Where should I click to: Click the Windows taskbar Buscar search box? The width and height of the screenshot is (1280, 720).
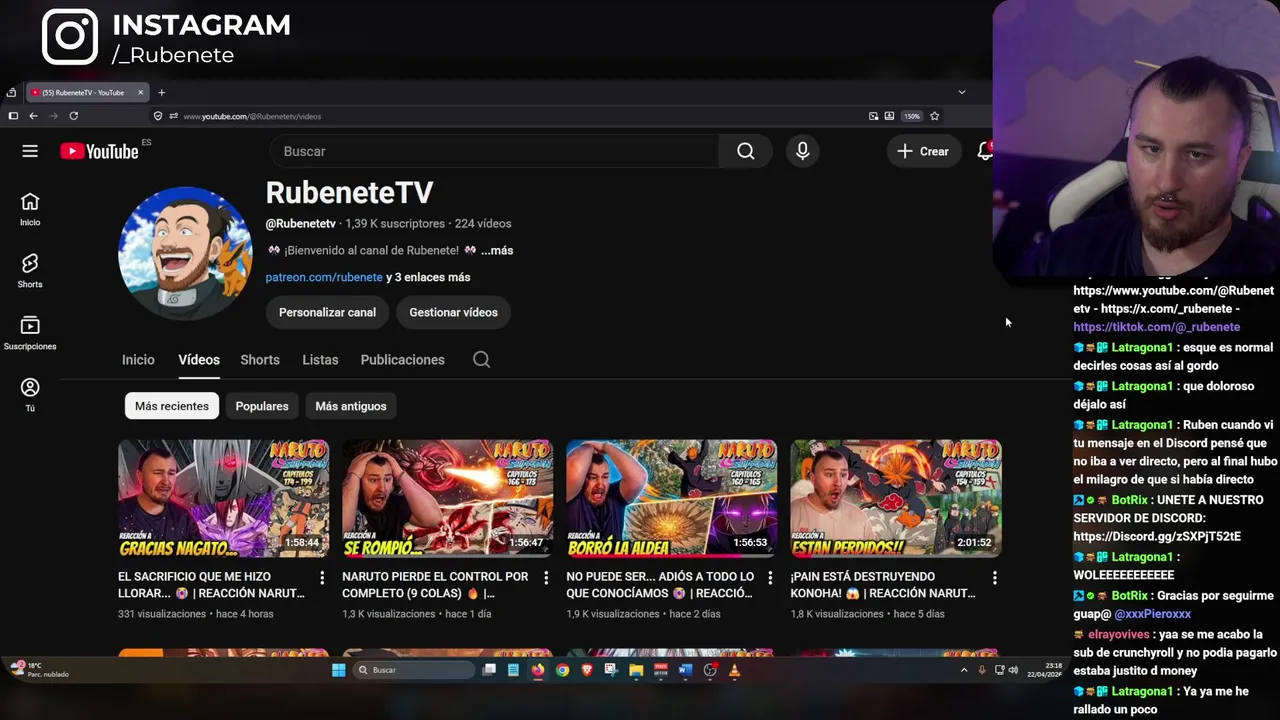coord(414,670)
